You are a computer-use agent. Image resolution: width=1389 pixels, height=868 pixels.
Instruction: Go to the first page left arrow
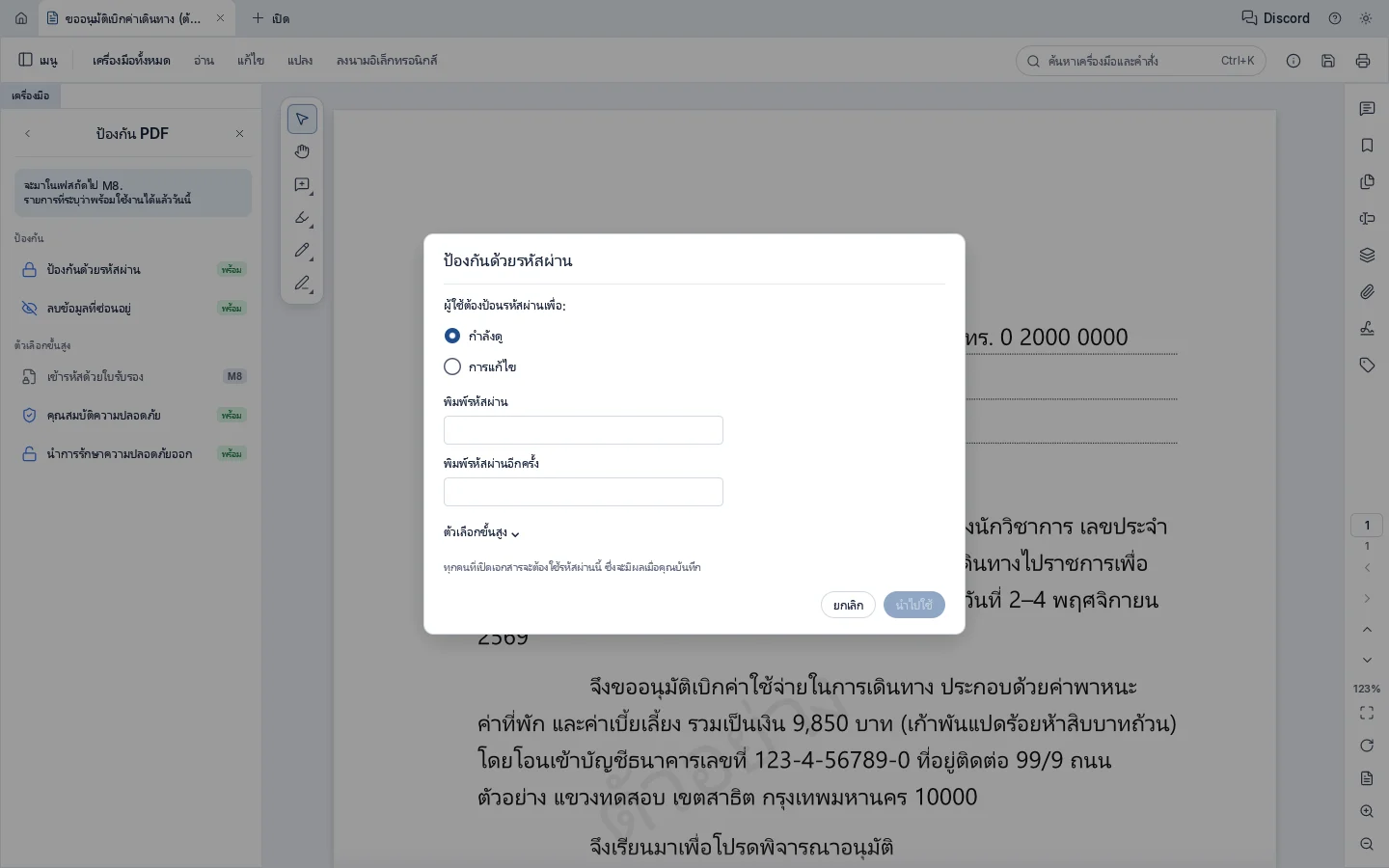(1367, 568)
